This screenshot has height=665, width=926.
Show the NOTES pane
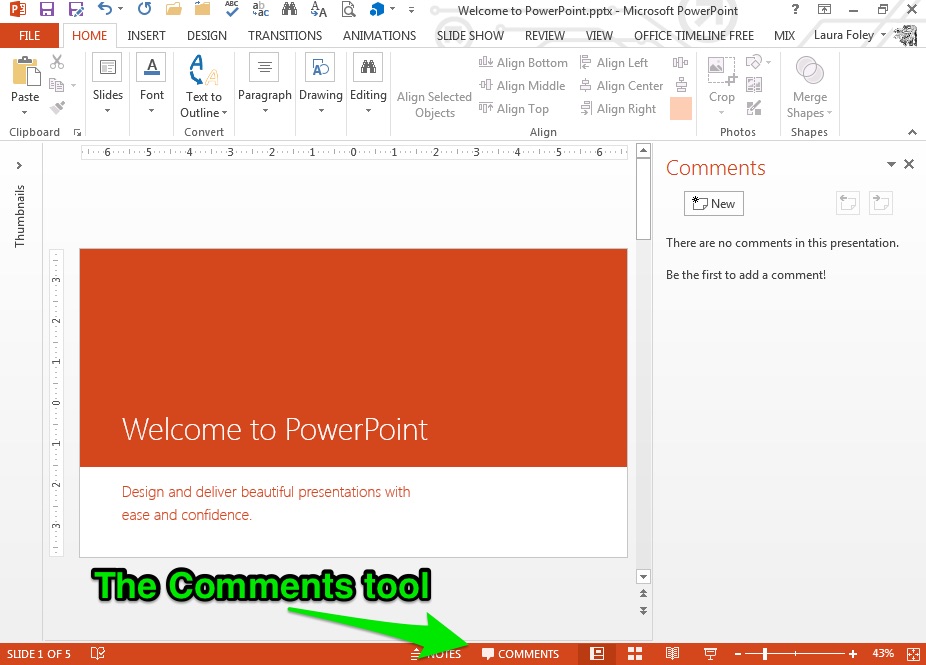click(437, 653)
